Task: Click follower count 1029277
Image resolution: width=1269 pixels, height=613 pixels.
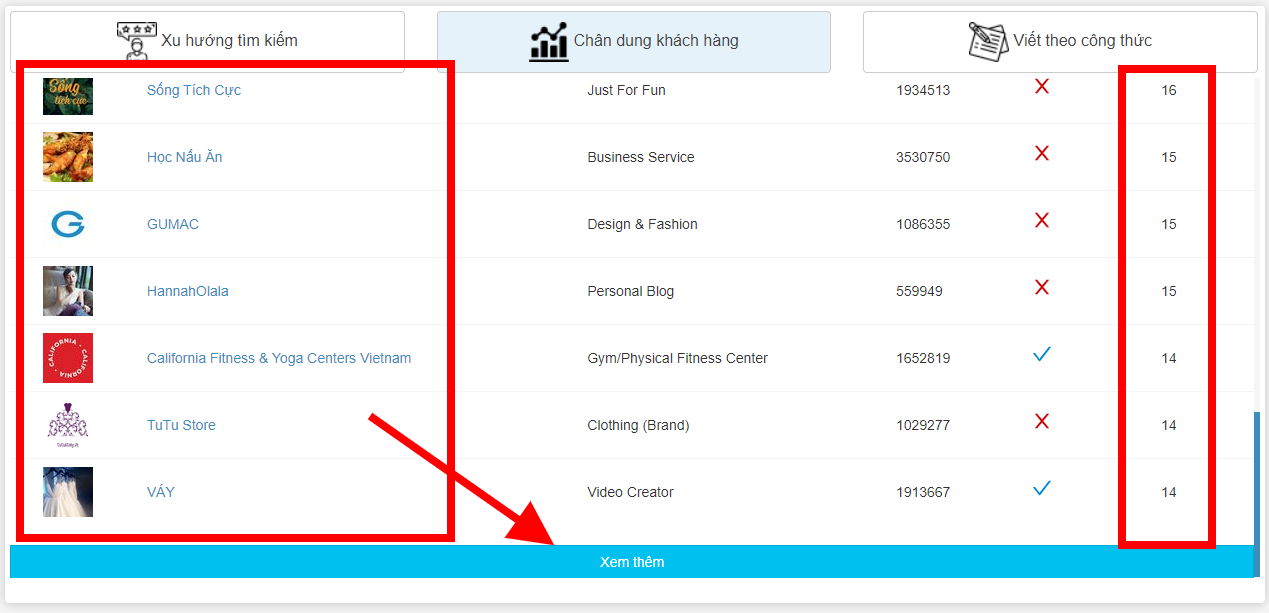Action: point(923,425)
